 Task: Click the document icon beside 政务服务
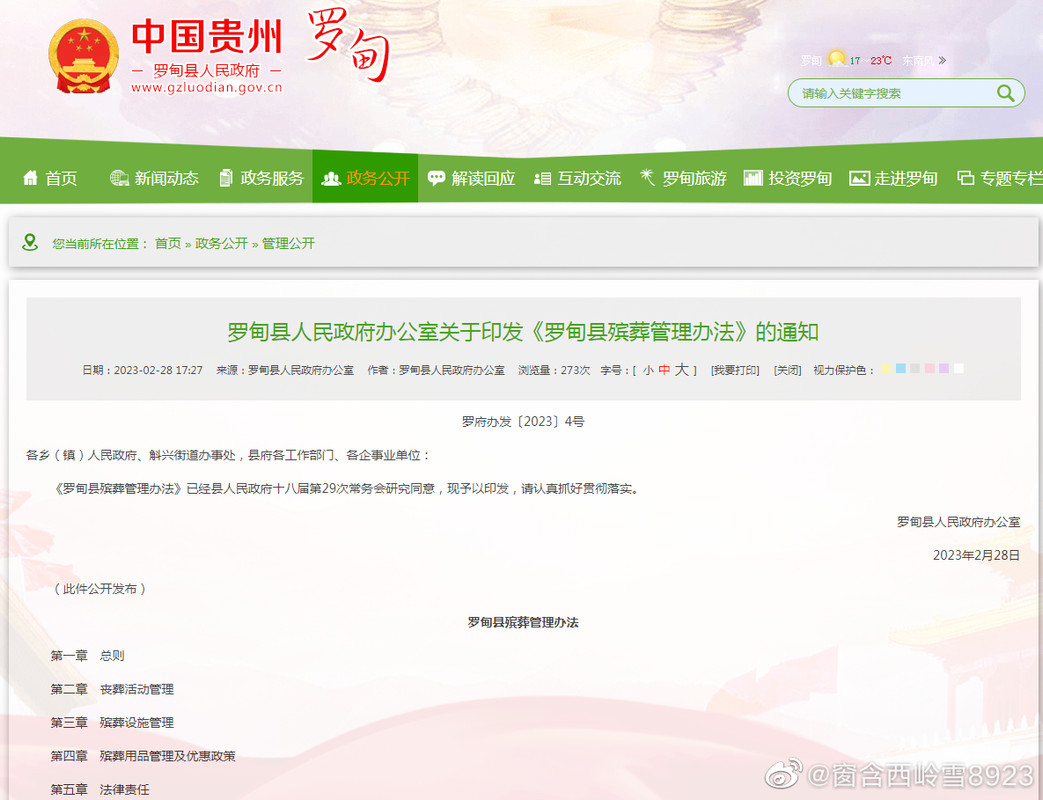tap(226, 178)
